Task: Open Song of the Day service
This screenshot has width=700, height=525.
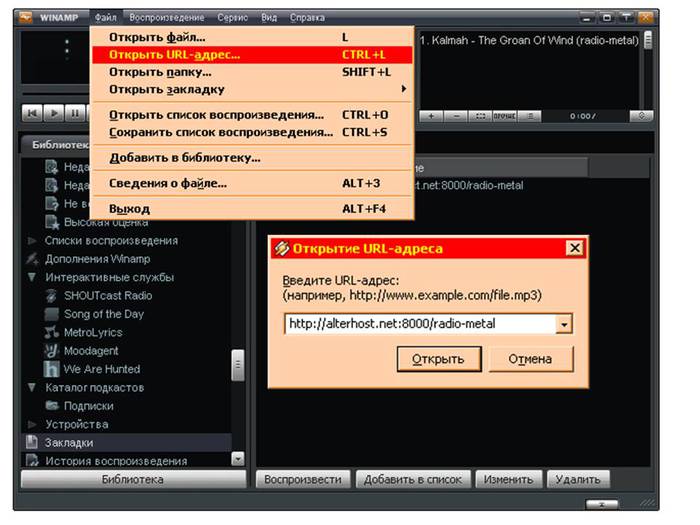Action: 104,314
